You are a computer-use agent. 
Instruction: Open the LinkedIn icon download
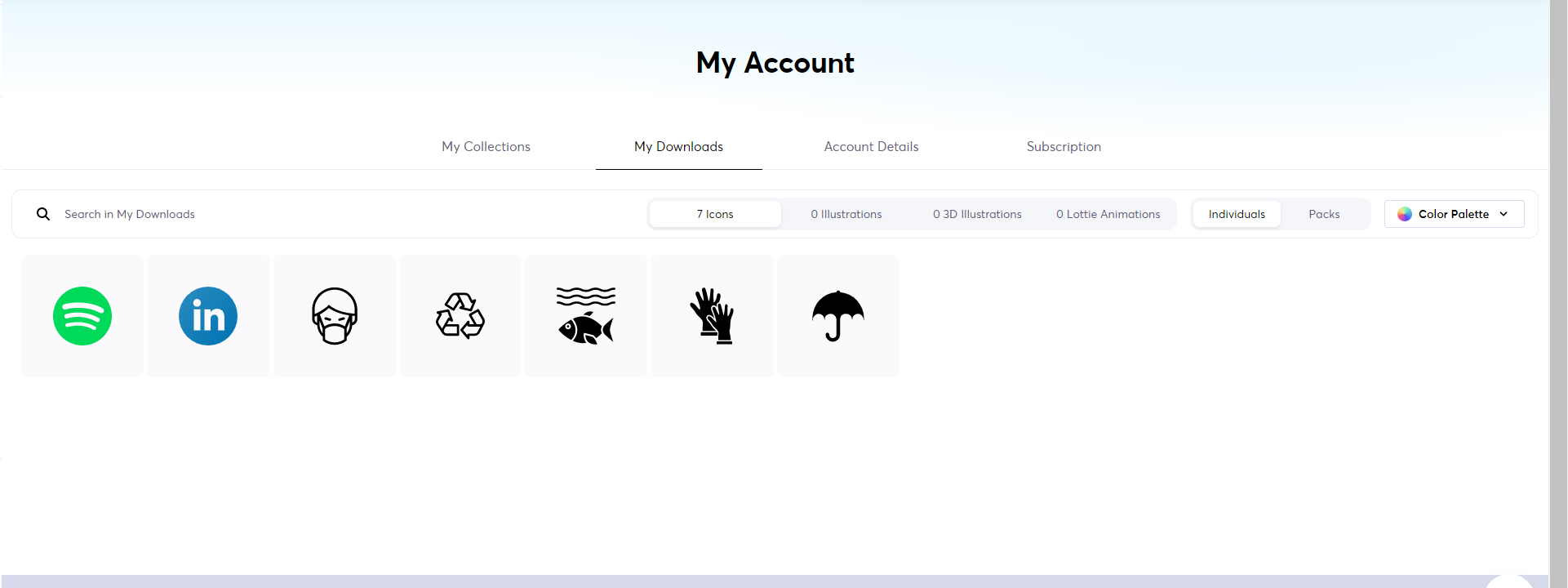click(208, 316)
